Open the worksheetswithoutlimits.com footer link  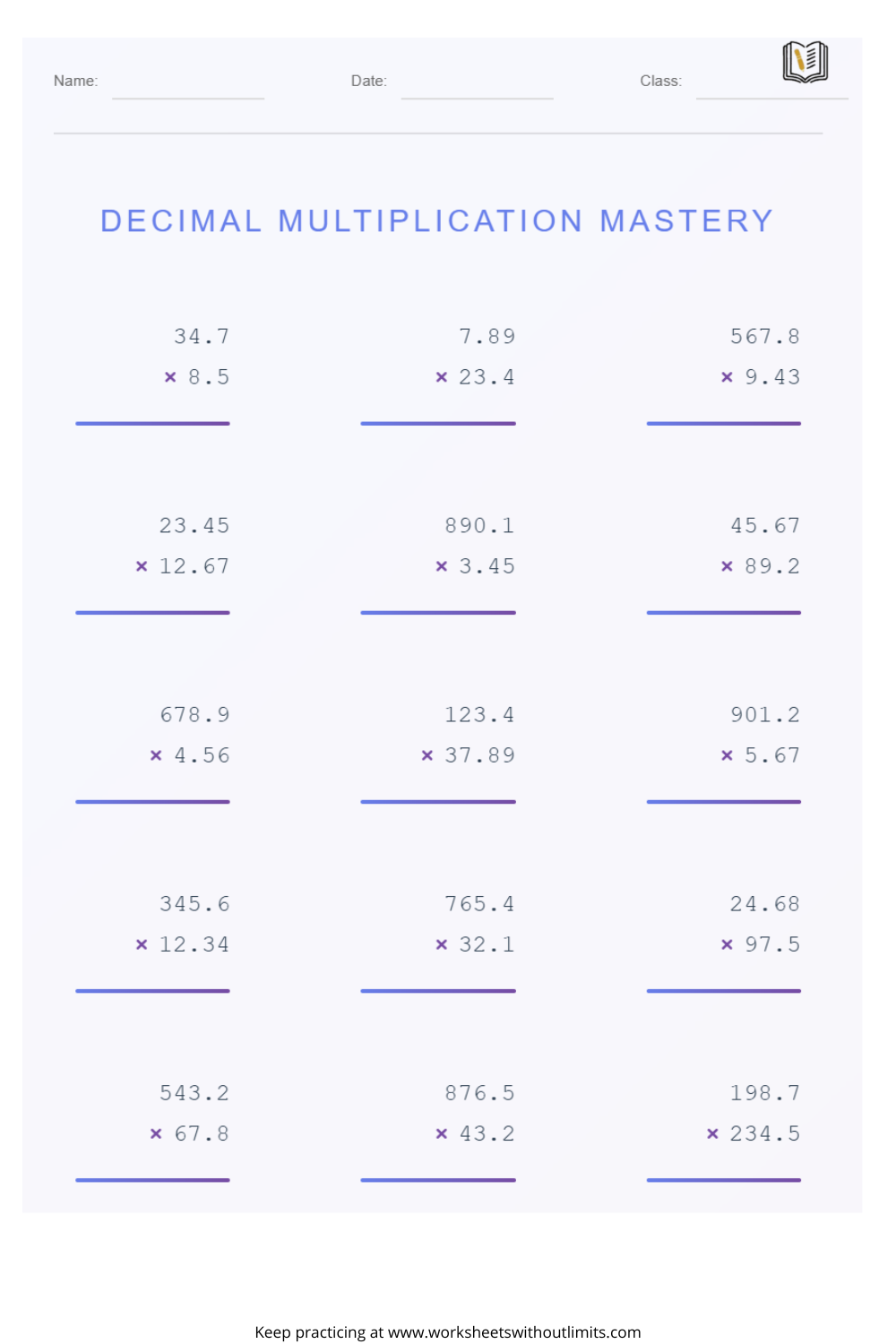click(x=513, y=1332)
